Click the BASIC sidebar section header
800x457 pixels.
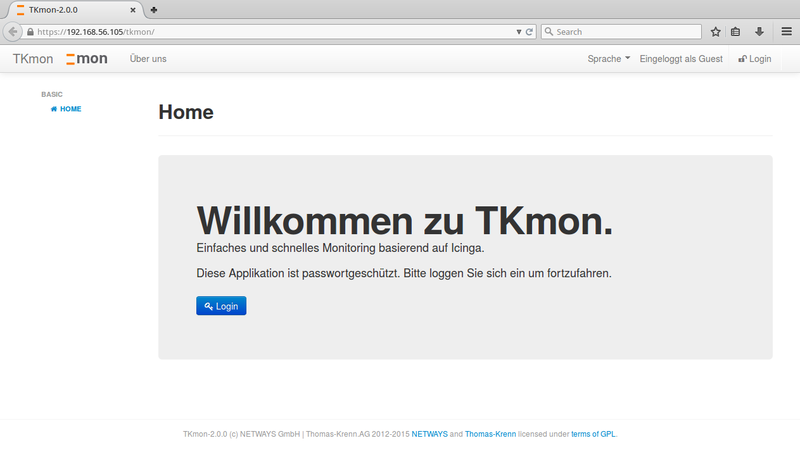coord(52,94)
